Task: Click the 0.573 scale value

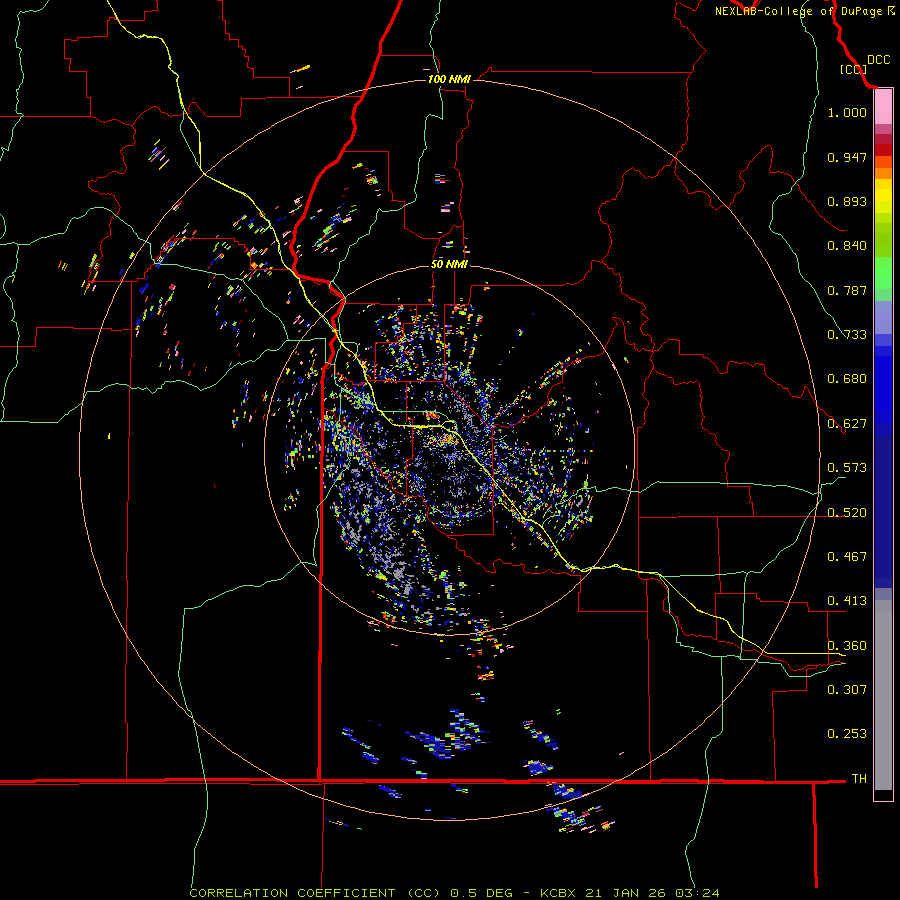Action: (x=847, y=468)
